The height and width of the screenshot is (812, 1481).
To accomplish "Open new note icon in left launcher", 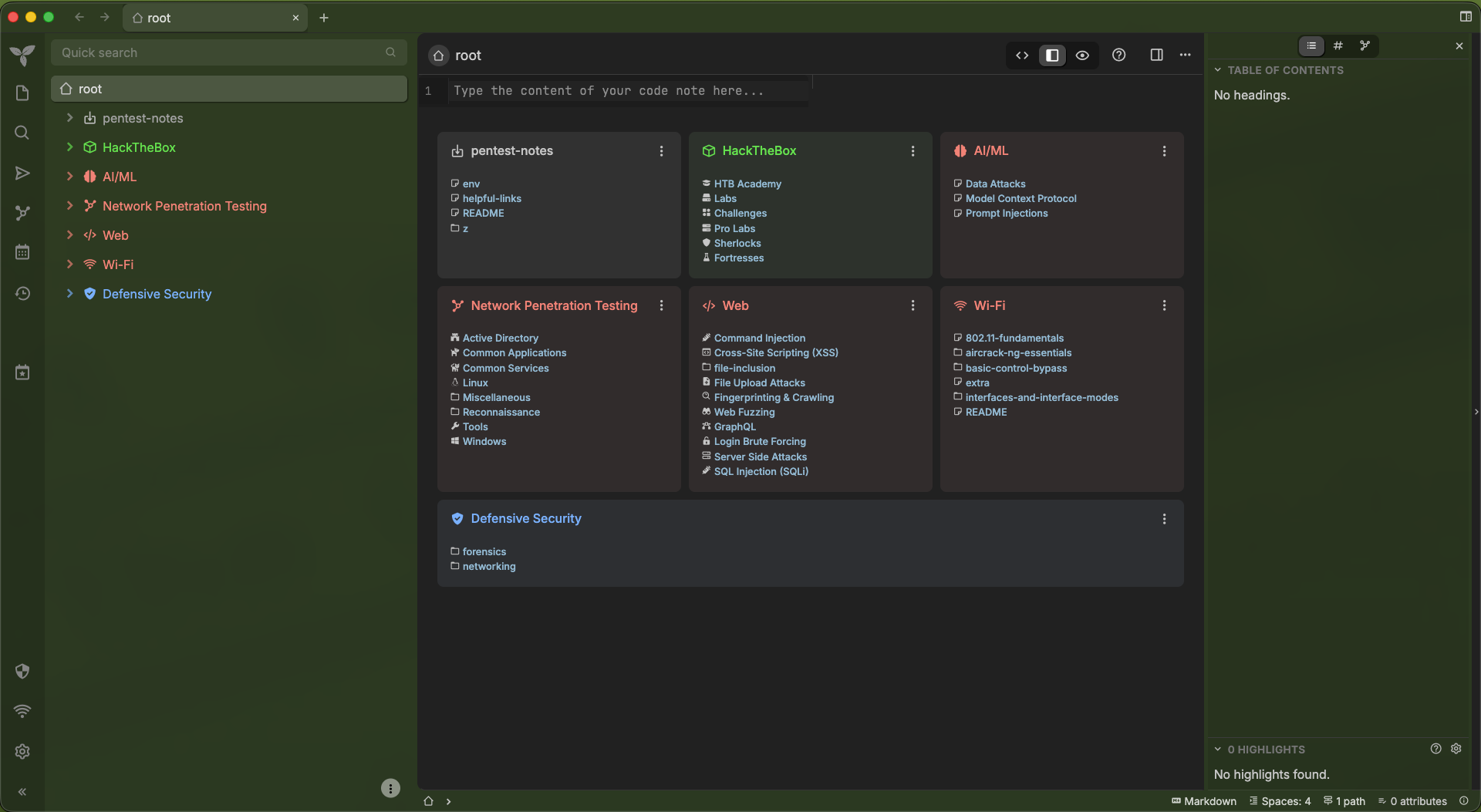I will pos(22,93).
